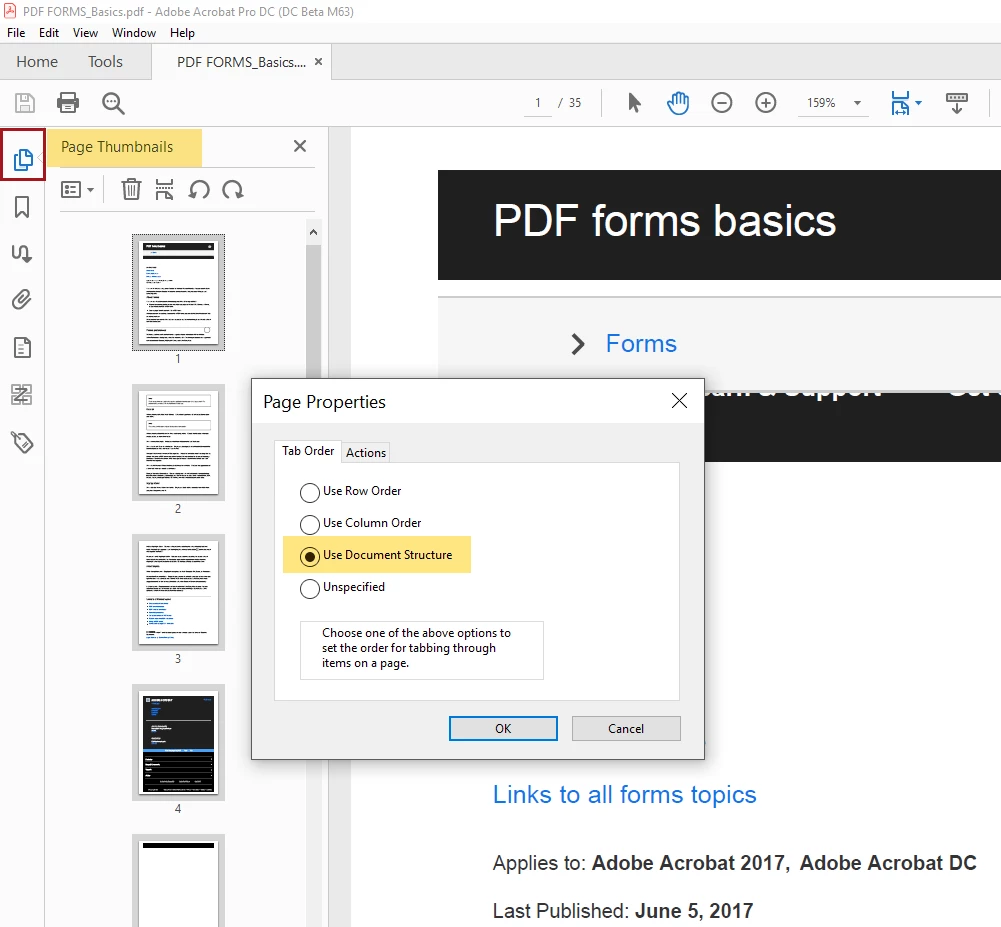Click the Fit Width page display icon
This screenshot has width=1001, height=927.
(x=900, y=103)
